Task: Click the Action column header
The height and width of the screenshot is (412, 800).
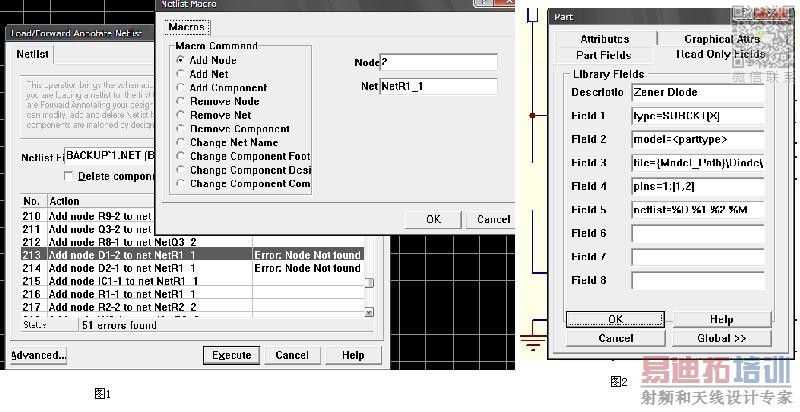Action: point(101,201)
